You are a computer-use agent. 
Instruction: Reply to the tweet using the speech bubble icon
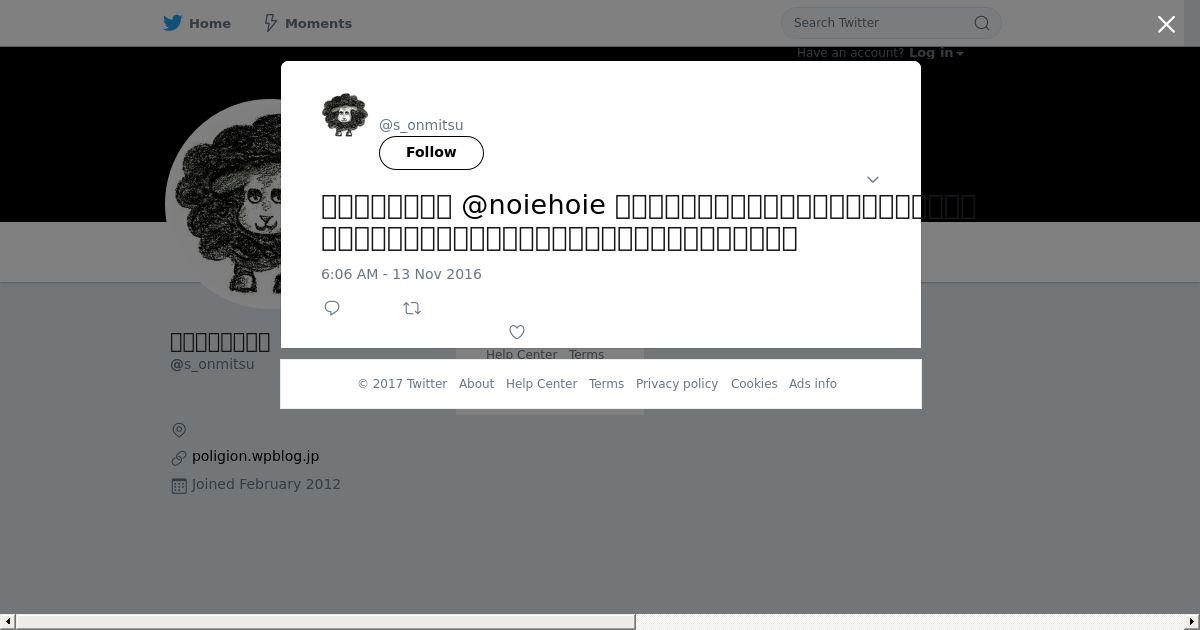(x=332, y=308)
